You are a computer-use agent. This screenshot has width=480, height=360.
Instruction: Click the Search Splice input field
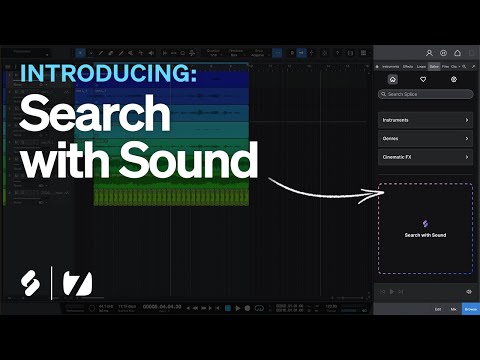click(426, 94)
